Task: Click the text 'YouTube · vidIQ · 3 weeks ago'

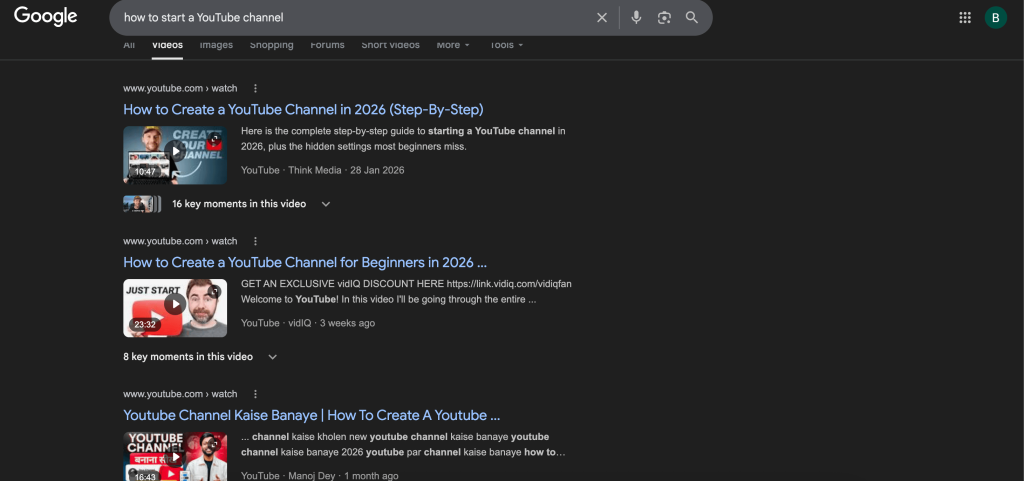Action: coord(308,323)
